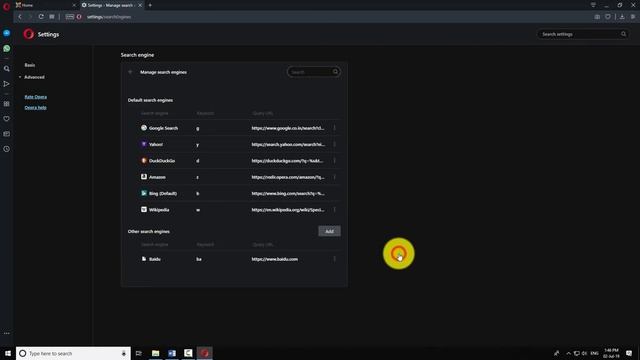Click the Add search engine button
The height and width of the screenshot is (360, 640).
[x=329, y=231]
